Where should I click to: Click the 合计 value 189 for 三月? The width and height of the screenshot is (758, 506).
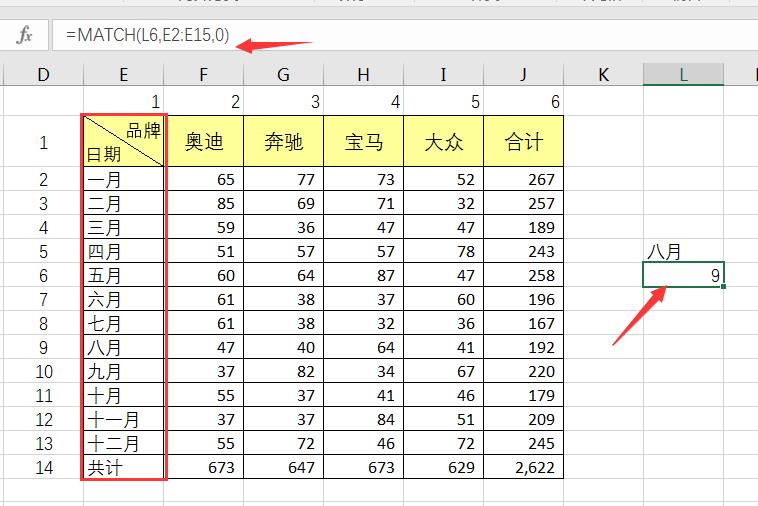click(524, 227)
